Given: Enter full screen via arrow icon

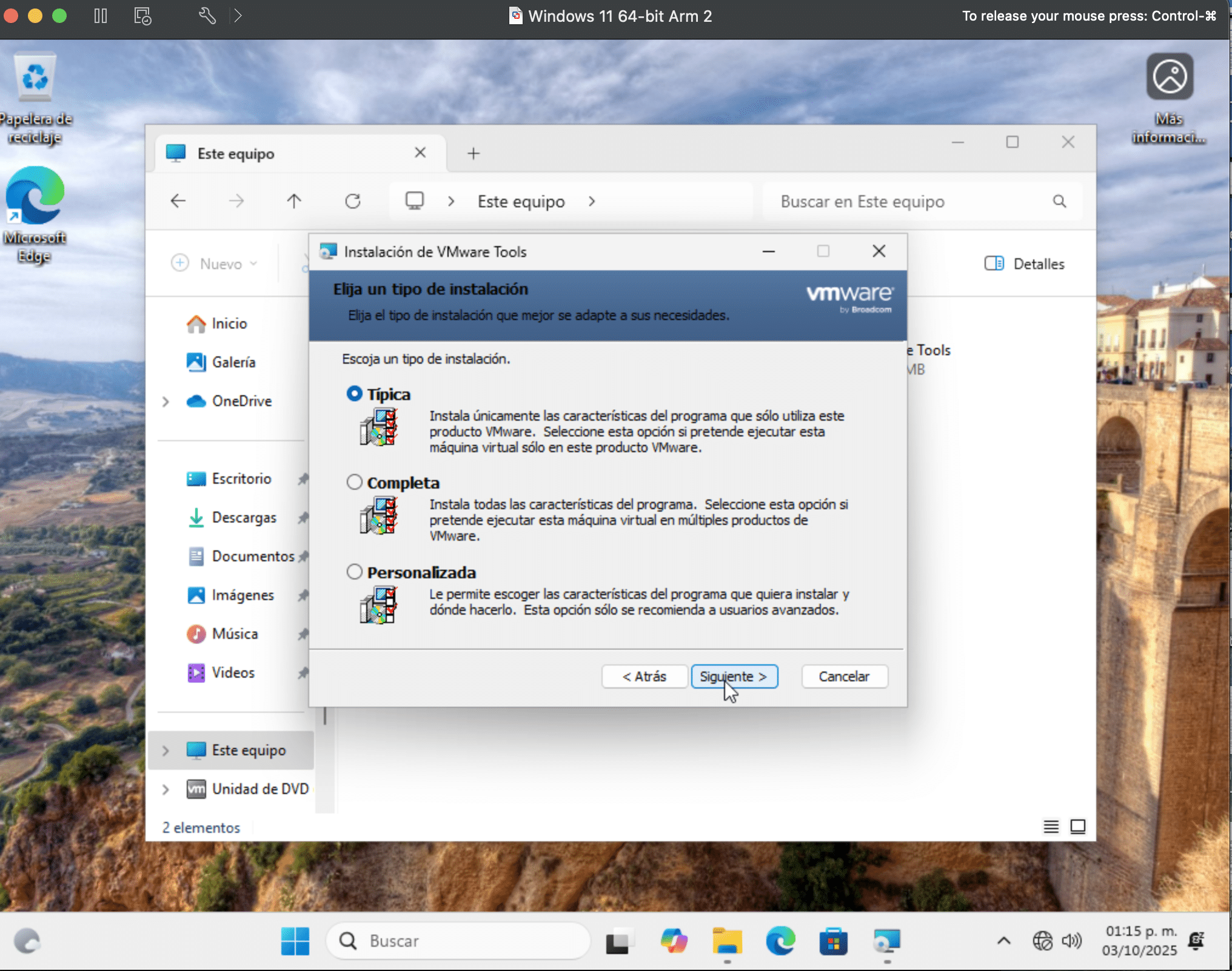Looking at the screenshot, I should 238,16.
